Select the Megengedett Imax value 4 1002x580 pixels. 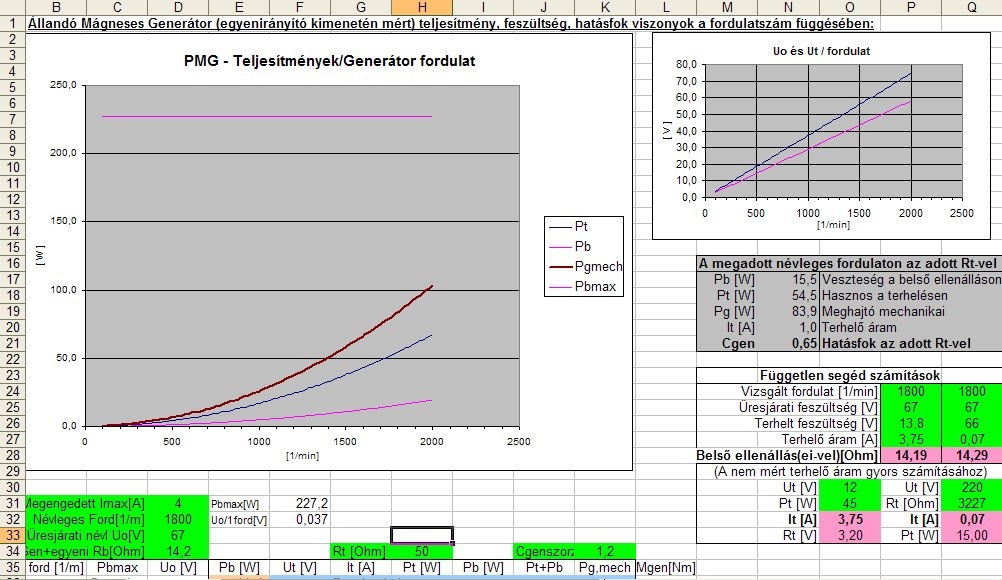coord(178,503)
